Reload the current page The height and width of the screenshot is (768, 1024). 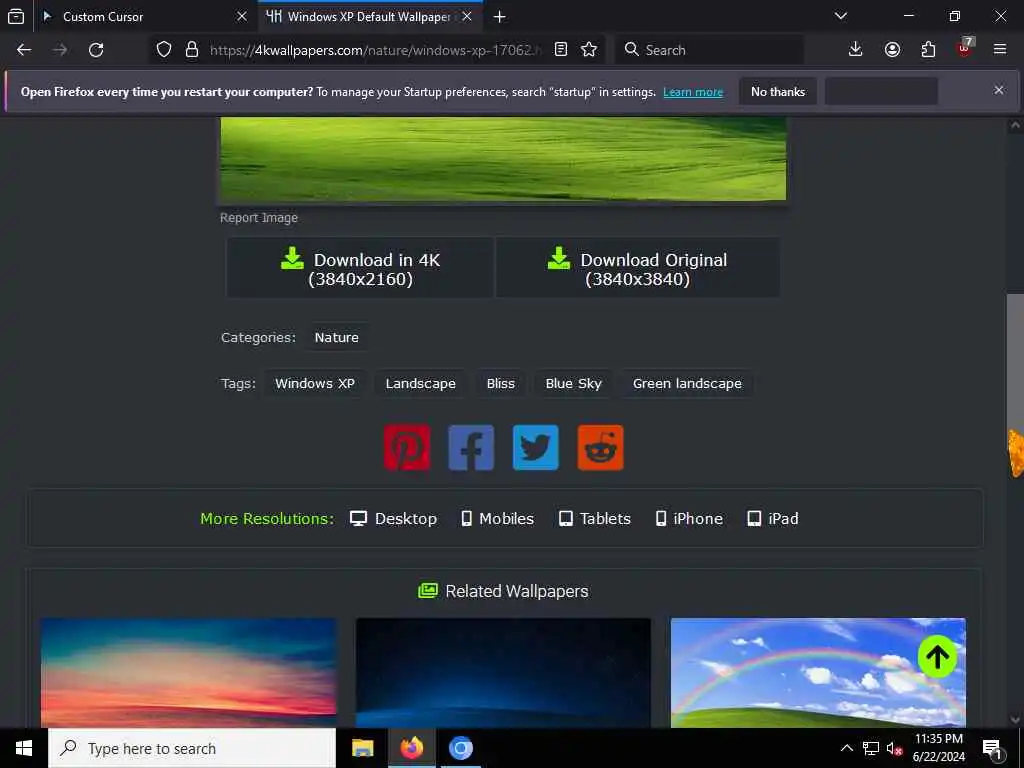96,50
